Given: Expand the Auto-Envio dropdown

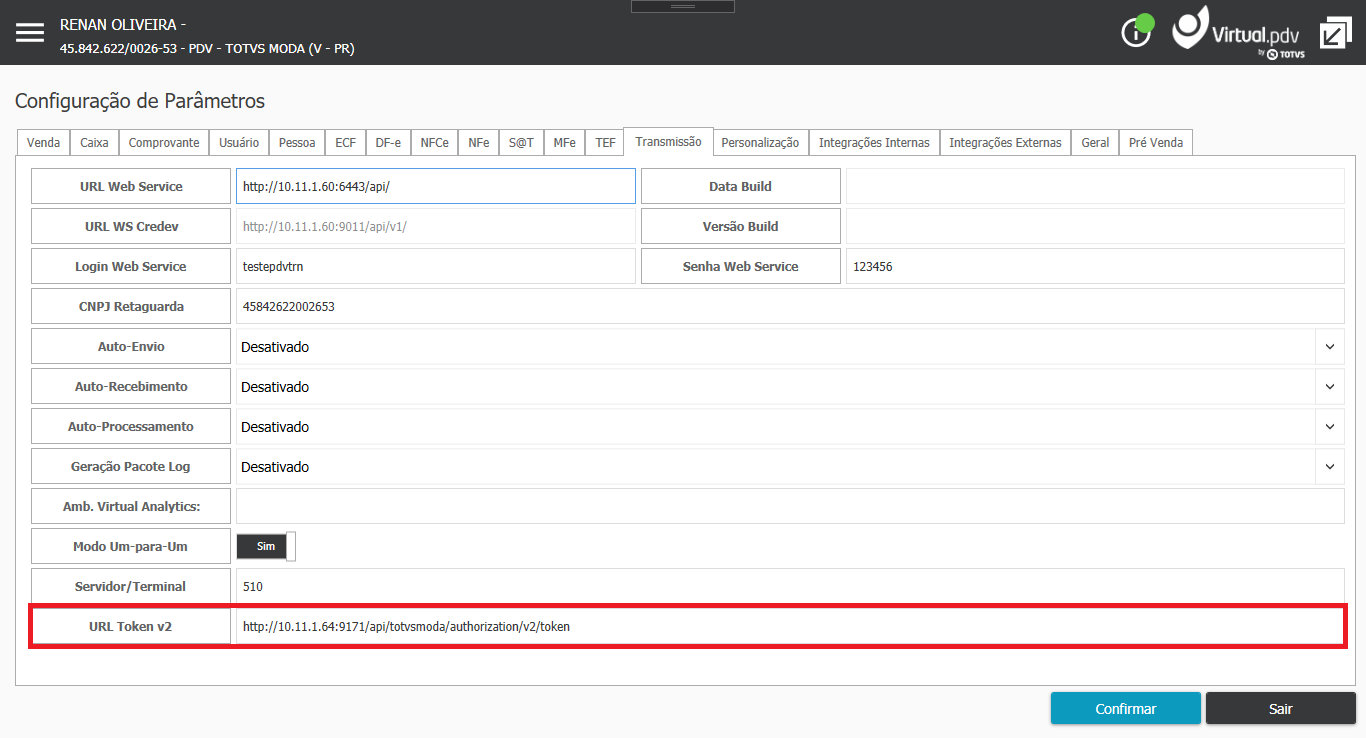Looking at the screenshot, I should tap(1330, 347).
